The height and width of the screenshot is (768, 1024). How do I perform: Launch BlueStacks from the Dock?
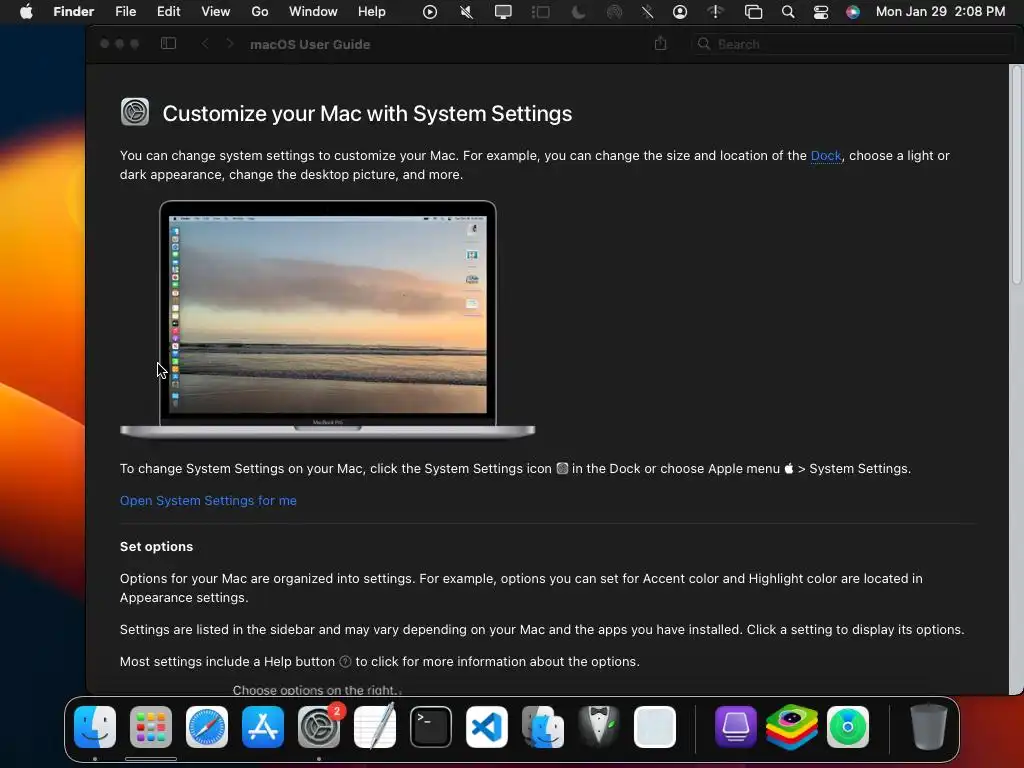(x=792, y=726)
